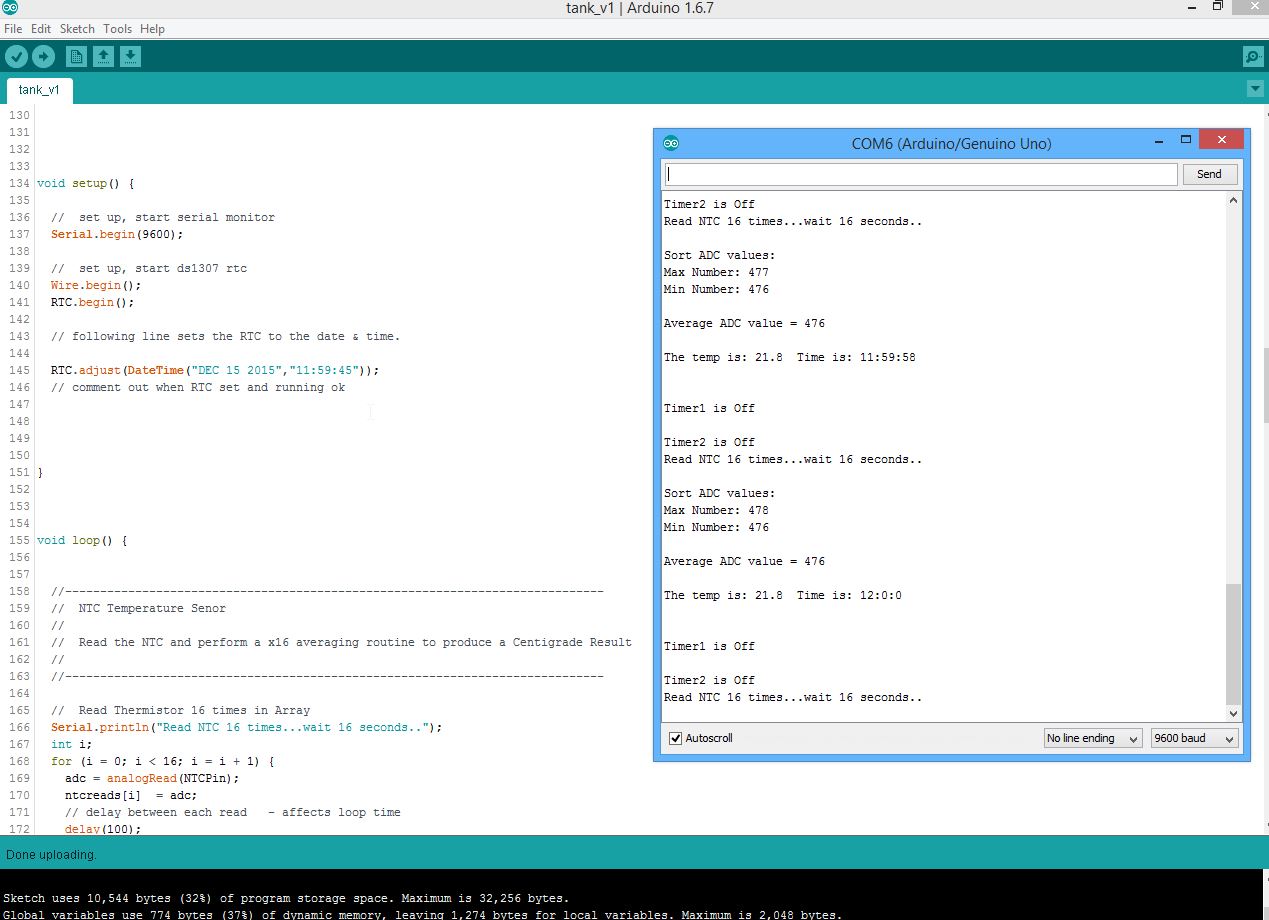The height and width of the screenshot is (920, 1269).
Task: Close the COM6 serial monitor window
Action: [x=1222, y=141]
